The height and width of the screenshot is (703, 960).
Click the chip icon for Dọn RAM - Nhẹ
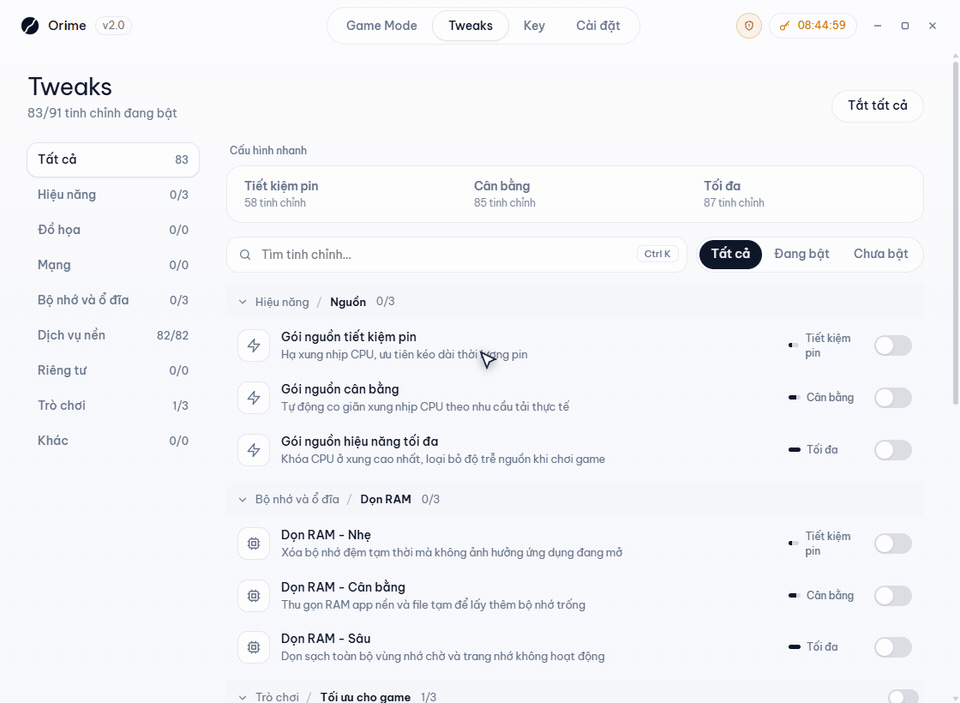click(253, 543)
